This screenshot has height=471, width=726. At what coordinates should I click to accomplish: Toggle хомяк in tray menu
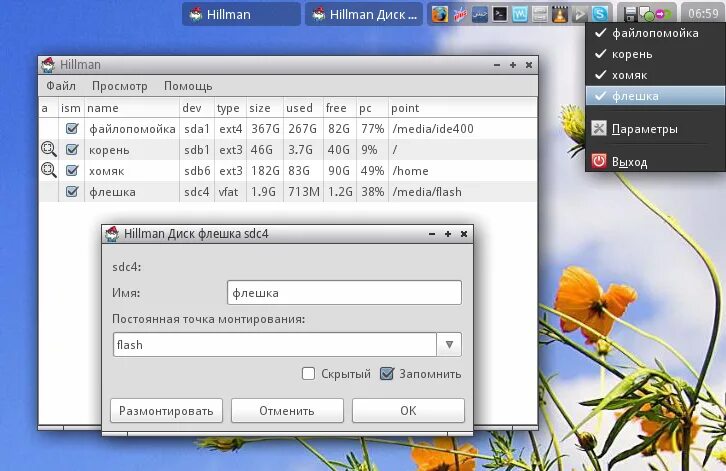coord(655,75)
